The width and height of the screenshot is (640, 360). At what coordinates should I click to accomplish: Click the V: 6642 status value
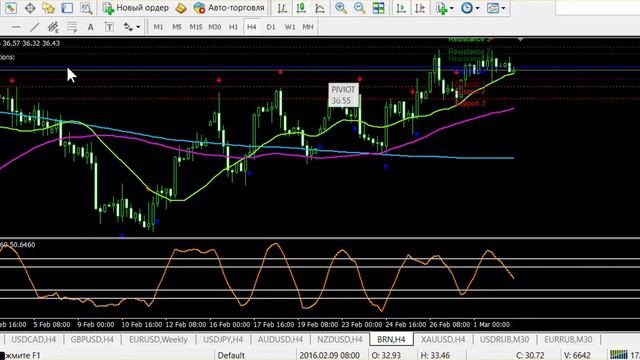(x=577, y=355)
